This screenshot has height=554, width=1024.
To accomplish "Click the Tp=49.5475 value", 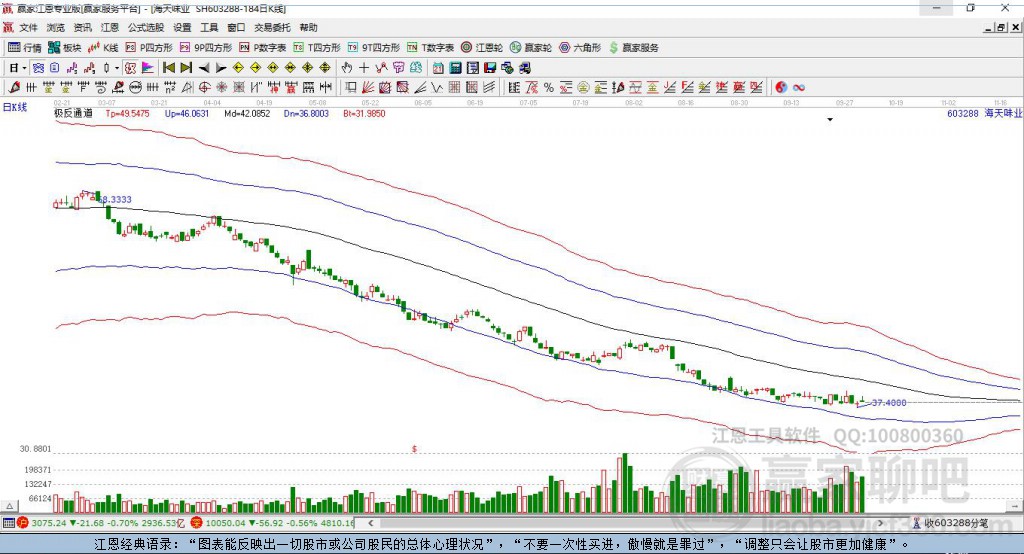I will [x=127, y=114].
